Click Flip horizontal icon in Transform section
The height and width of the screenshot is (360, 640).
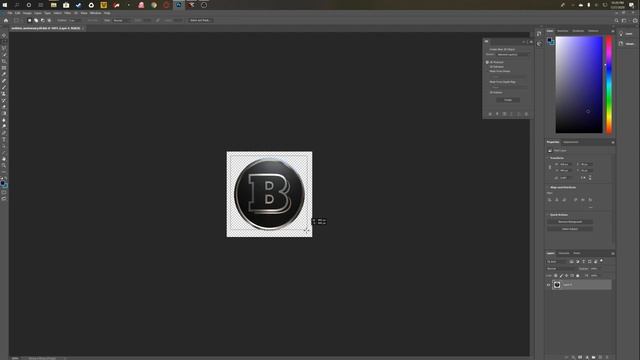(583, 178)
